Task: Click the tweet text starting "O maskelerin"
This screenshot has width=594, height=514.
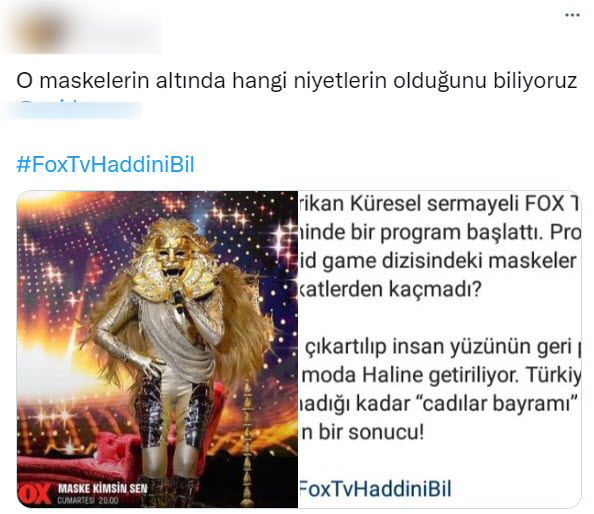Action: 296,80
